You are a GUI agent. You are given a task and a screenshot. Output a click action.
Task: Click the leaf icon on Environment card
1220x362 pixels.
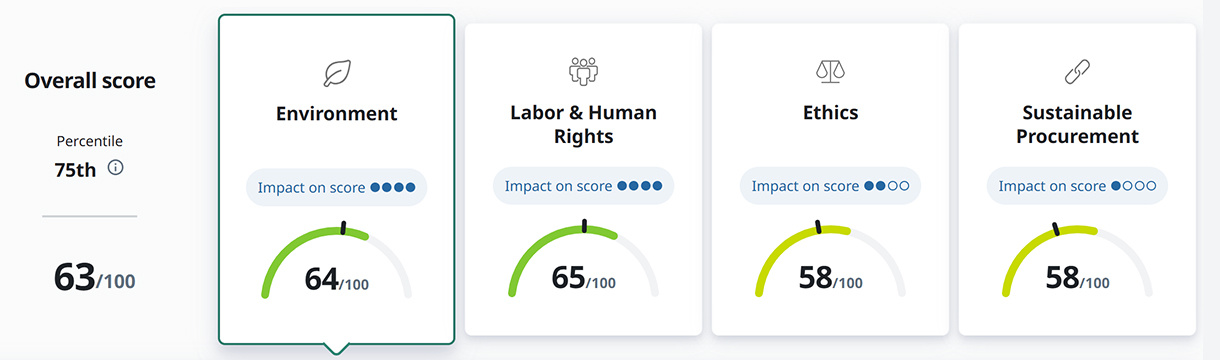click(337, 73)
